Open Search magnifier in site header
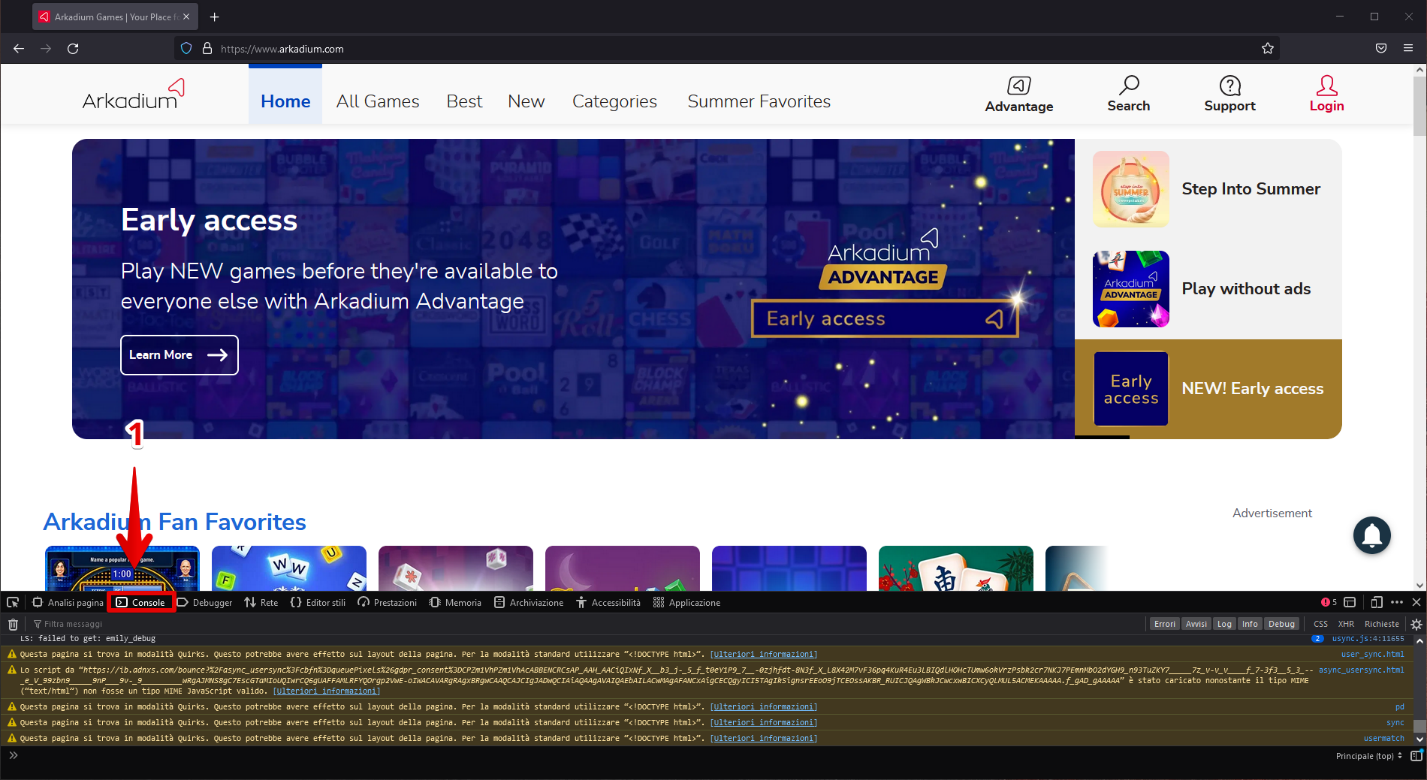 (x=1129, y=95)
